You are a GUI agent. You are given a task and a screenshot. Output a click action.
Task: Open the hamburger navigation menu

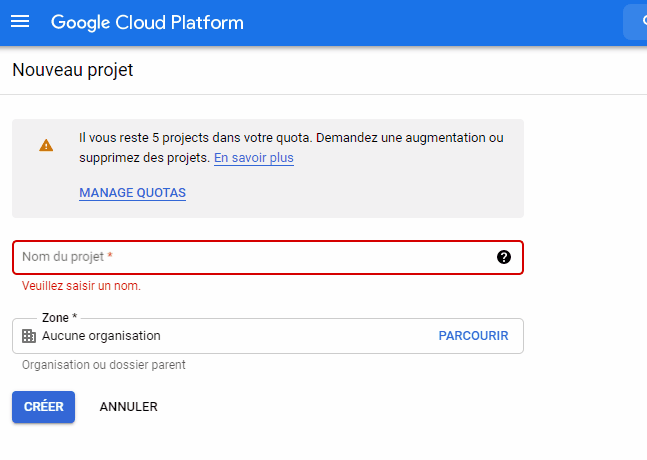[x=20, y=21]
